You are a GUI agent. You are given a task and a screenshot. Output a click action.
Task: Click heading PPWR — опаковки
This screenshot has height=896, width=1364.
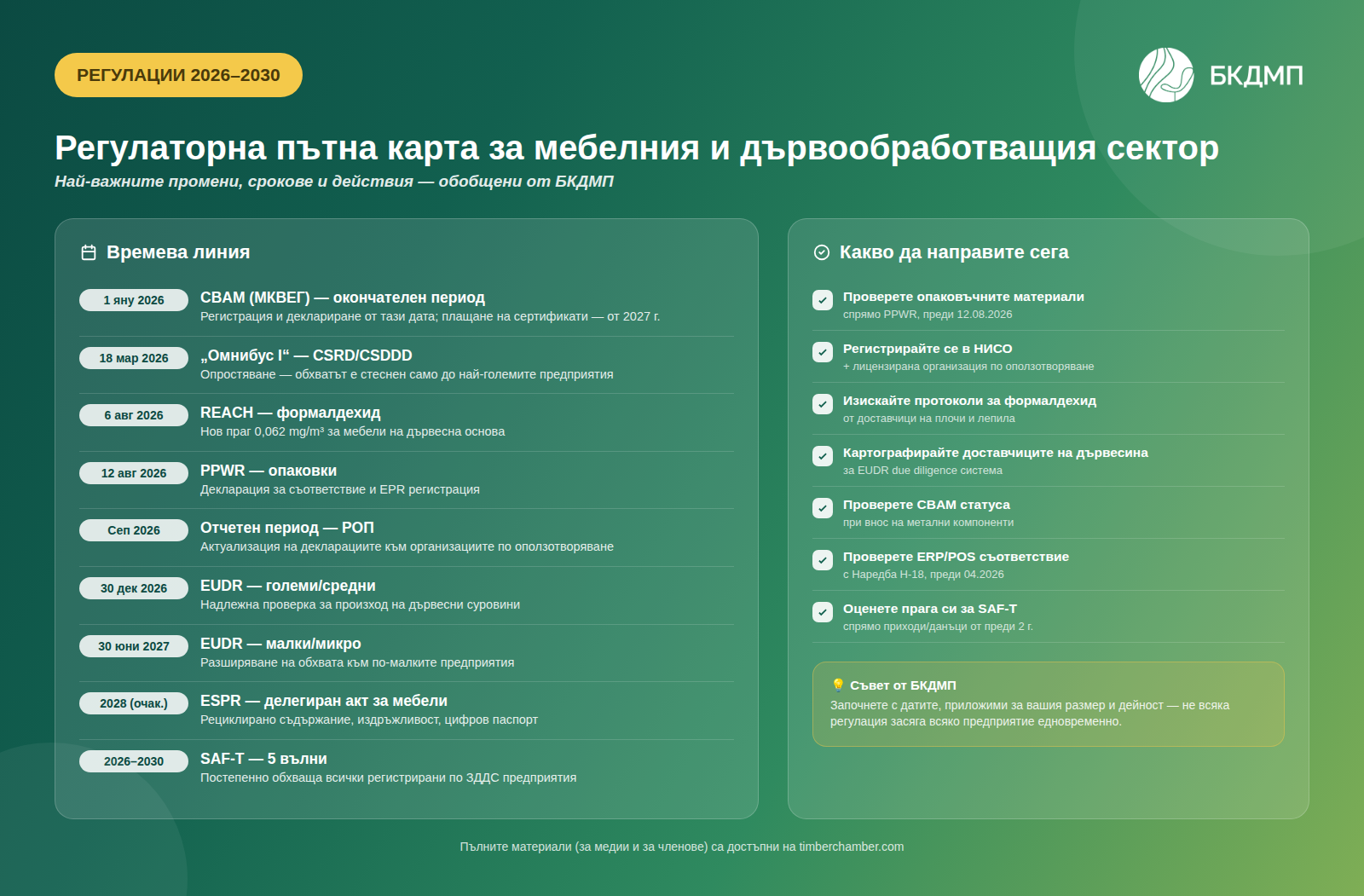[269, 471]
